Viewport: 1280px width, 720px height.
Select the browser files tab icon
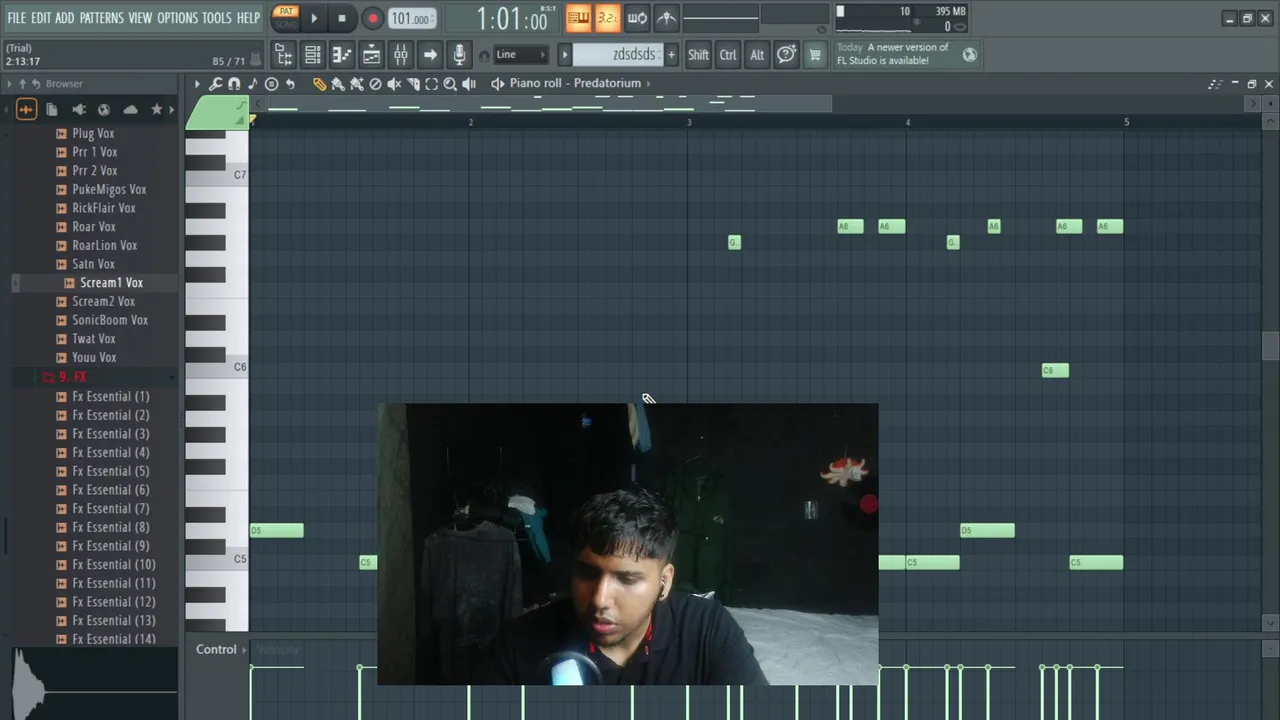(52, 109)
